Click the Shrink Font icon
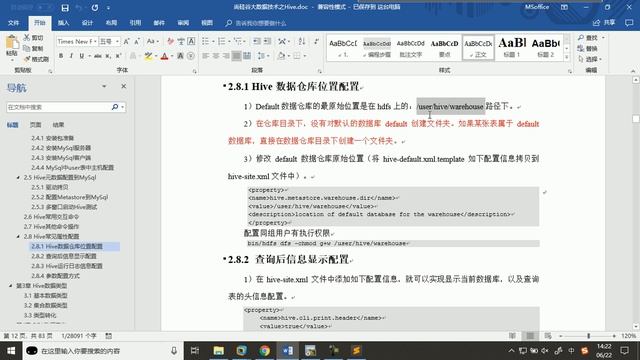Screen dimensions: 640x360 coord(137,41)
